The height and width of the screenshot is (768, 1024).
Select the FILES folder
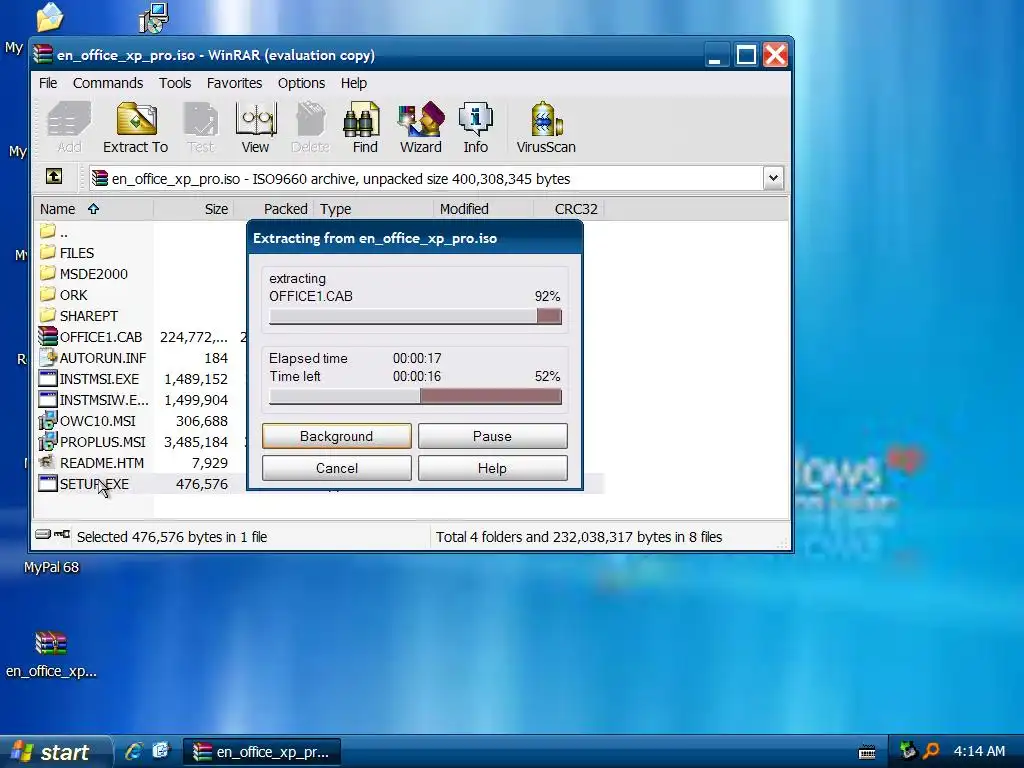coord(67,253)
